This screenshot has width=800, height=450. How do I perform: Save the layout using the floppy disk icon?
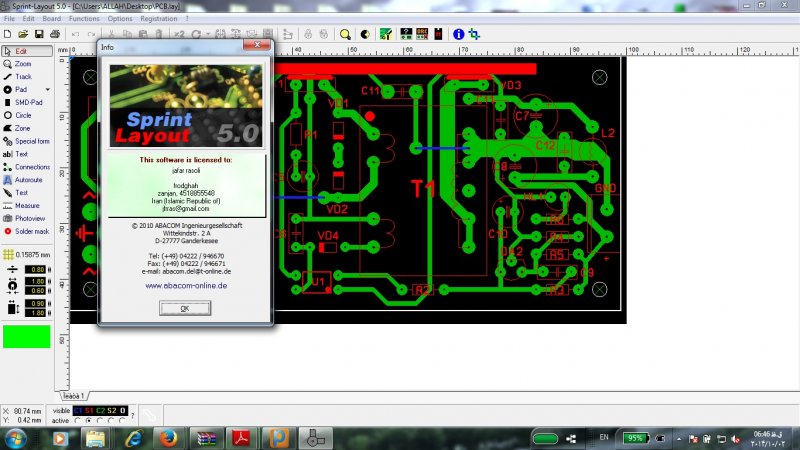coord(39,34)
